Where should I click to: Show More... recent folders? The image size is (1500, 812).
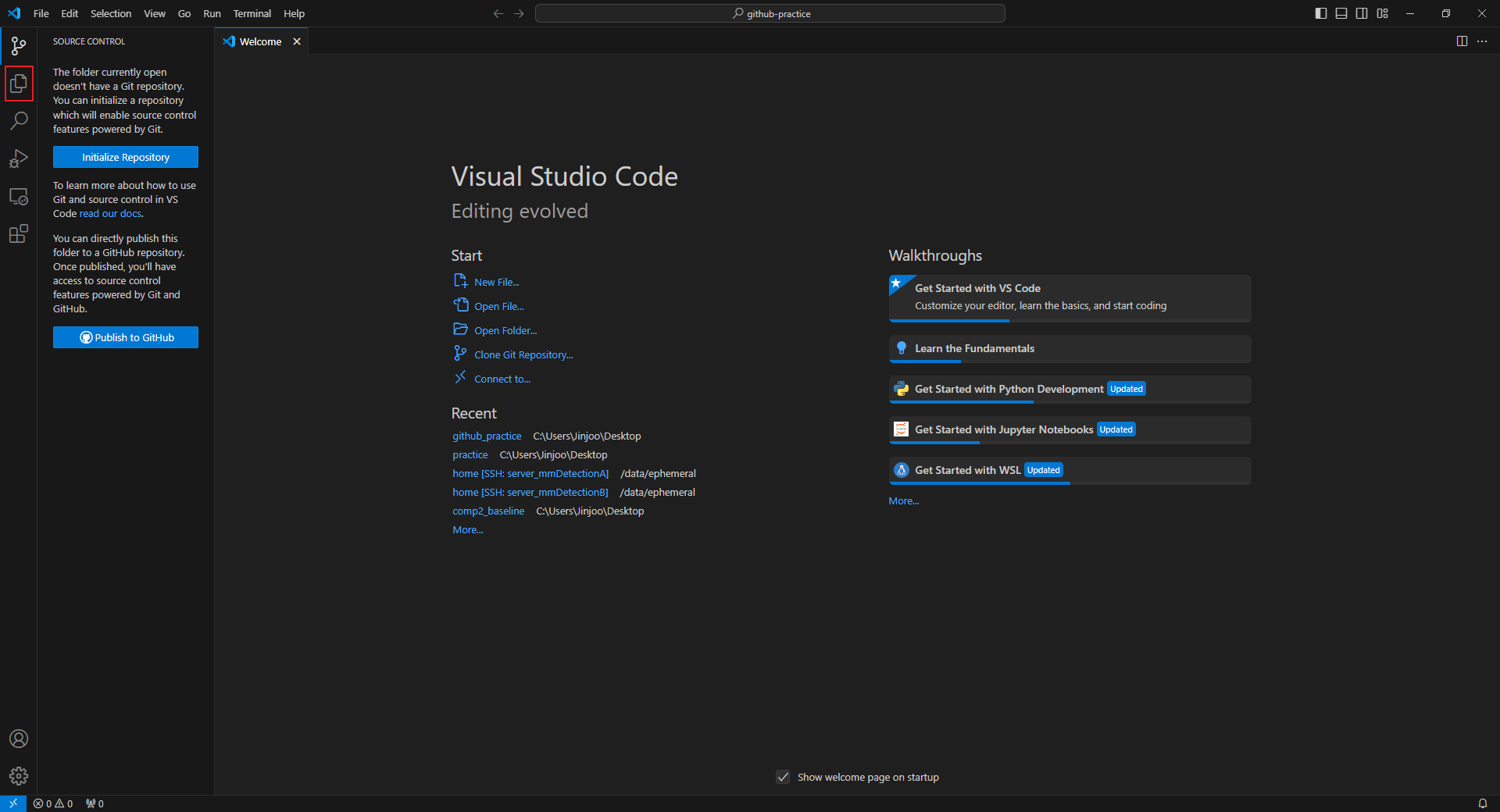468,530
